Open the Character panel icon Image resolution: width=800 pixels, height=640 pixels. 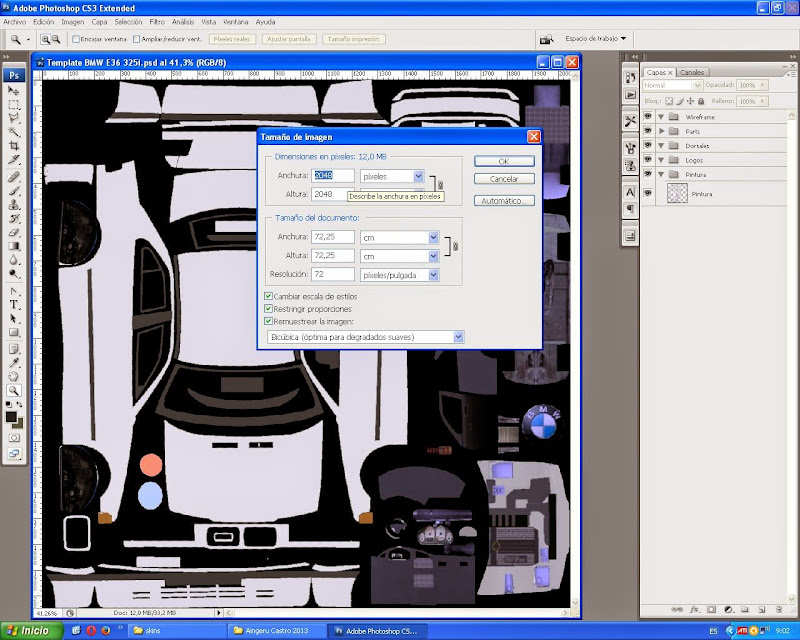click(631, 192)
